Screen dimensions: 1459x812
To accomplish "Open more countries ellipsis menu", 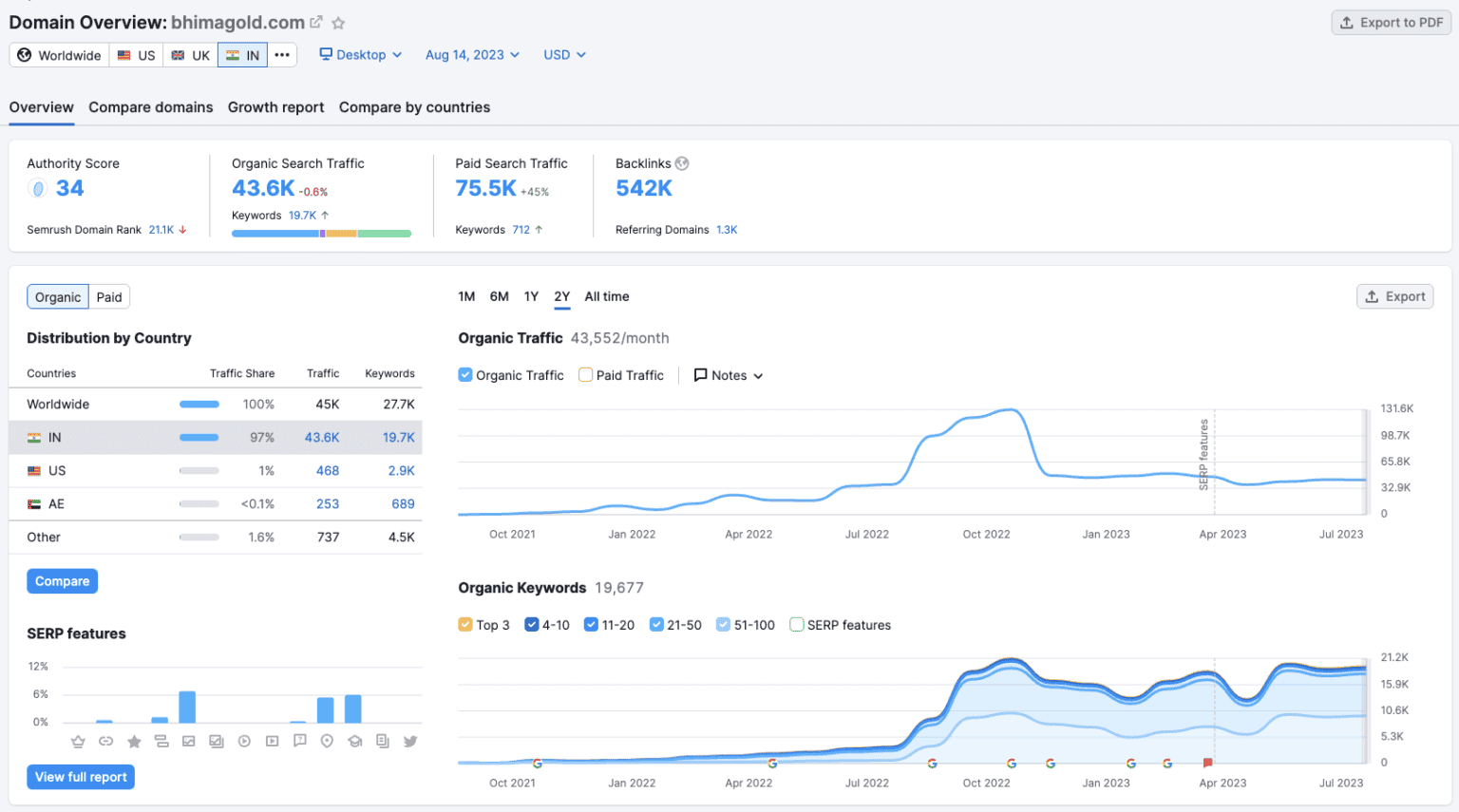I will [282, 55].
